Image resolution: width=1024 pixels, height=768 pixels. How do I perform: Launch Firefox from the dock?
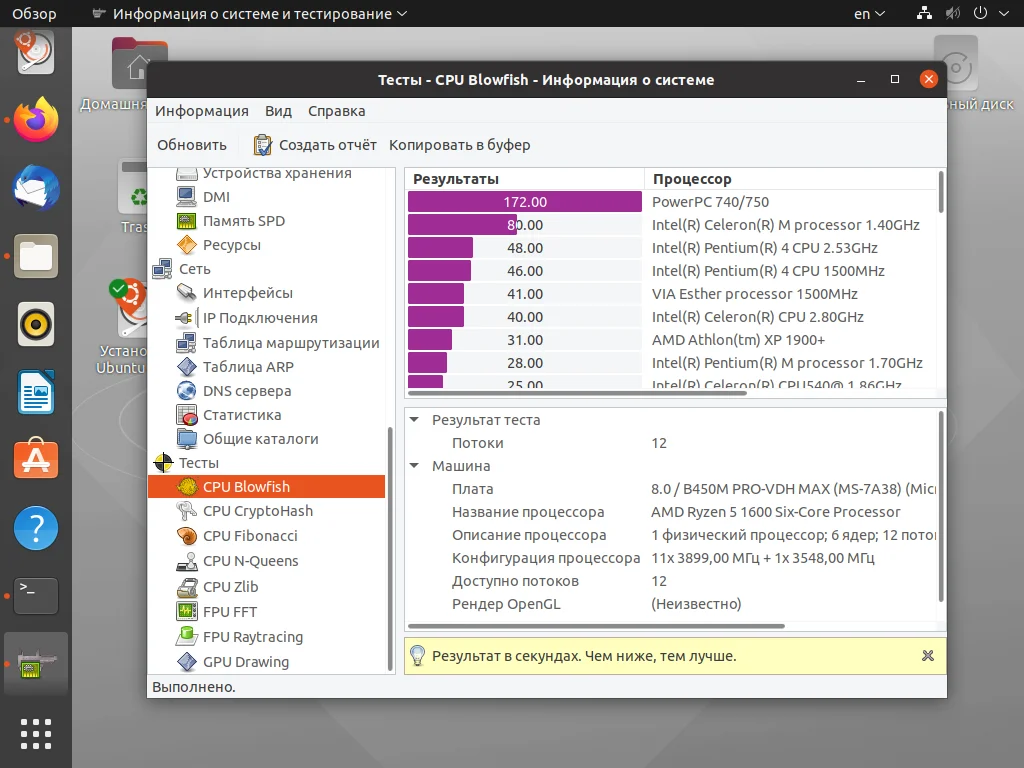35,120
